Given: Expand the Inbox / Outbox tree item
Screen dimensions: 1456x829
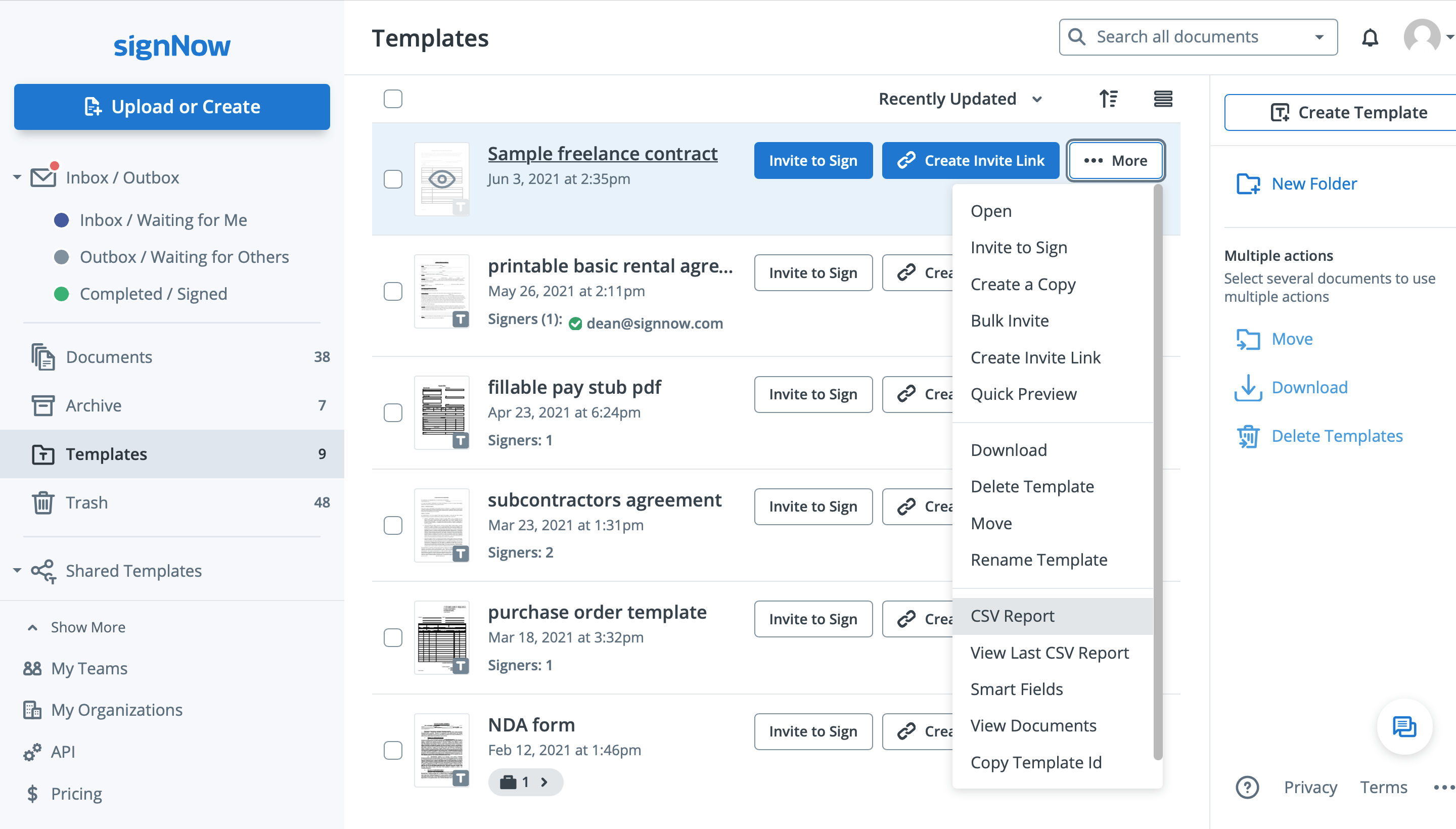Looking at the screenshot, I should pyautogui.click(x=17, y=178).
